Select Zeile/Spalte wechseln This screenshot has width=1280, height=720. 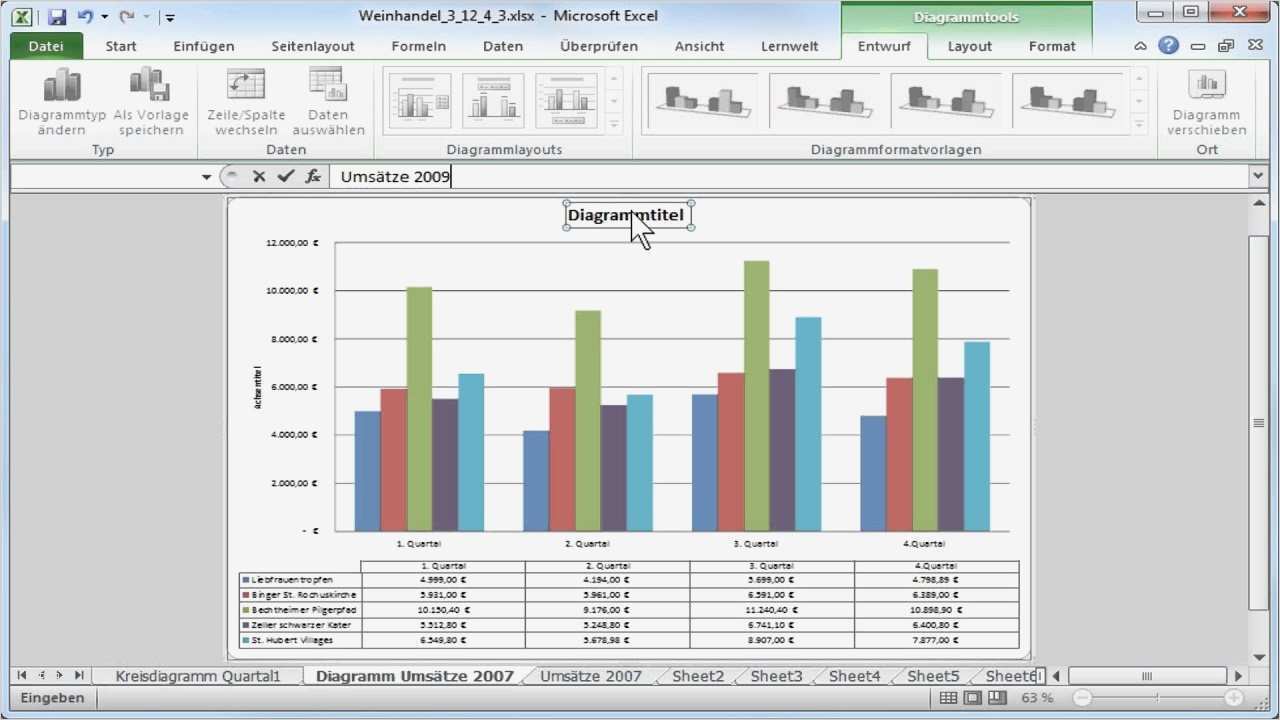click(x=245, y=100)
